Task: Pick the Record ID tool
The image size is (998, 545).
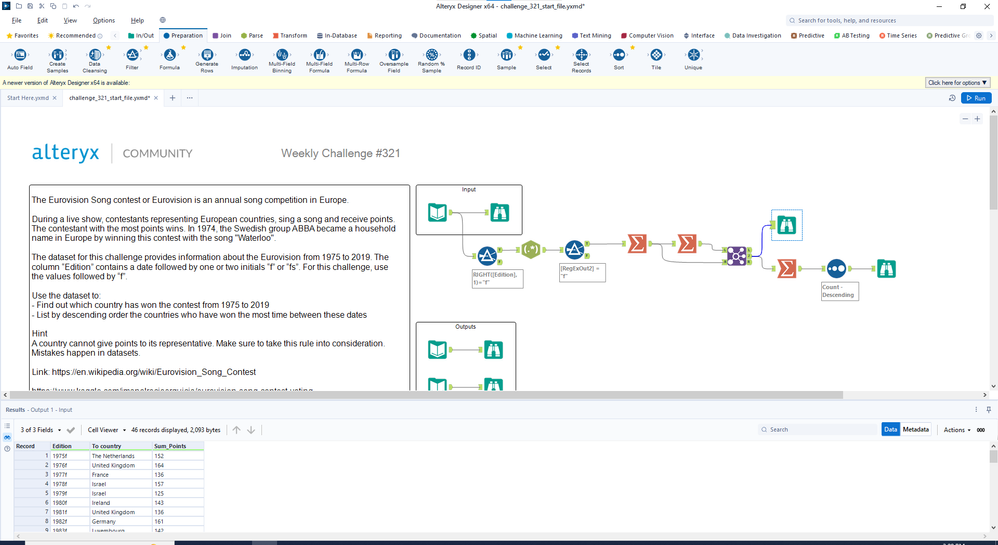Action: 469,59
